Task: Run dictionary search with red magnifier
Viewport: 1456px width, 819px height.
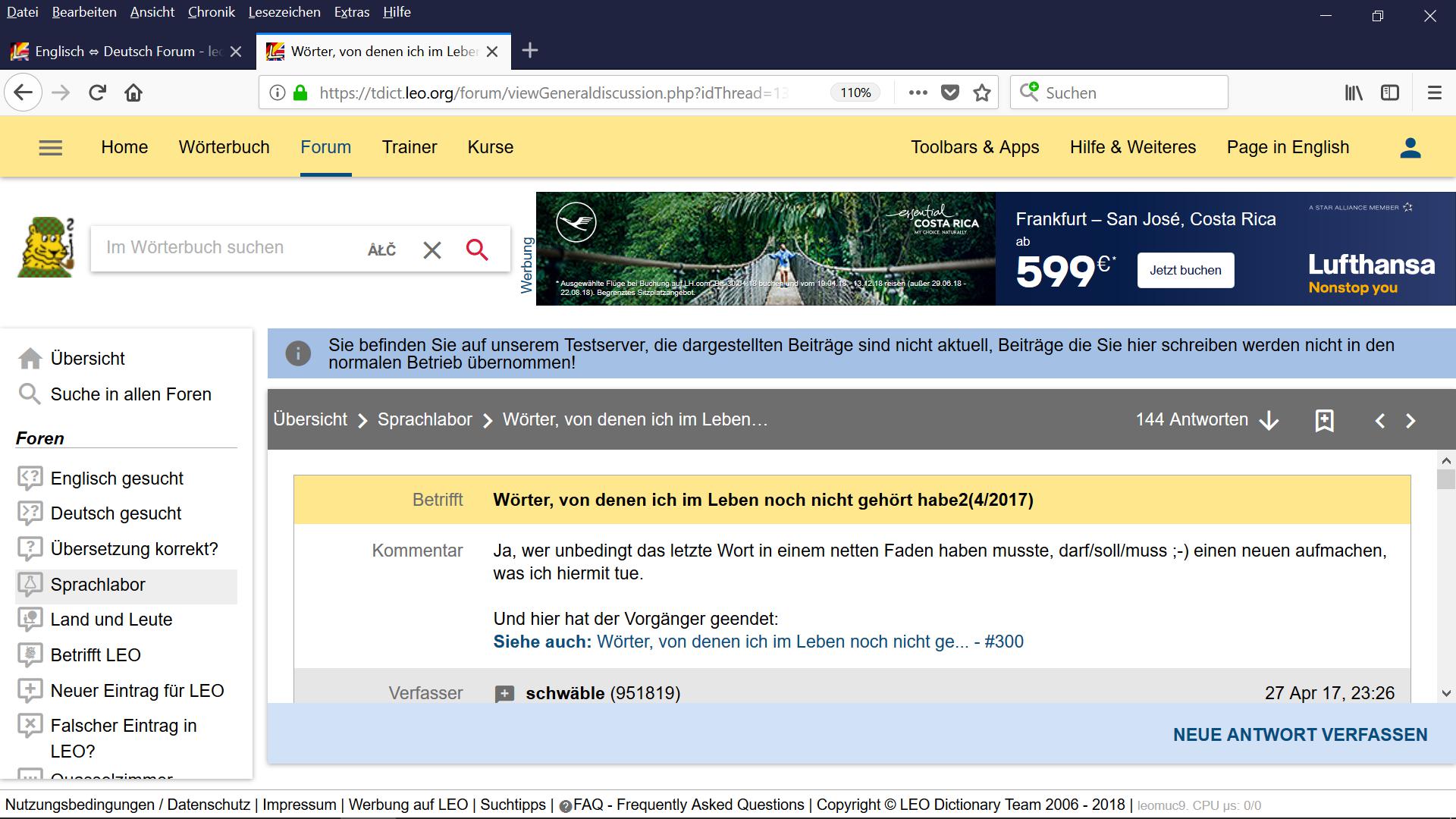Action: pos(477,249)
